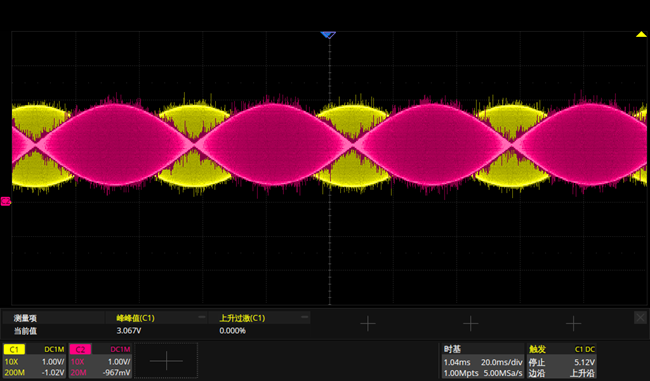Change C1 coupling DC1M setting
The image size is (650, 381).
click(x=54, y=349)
